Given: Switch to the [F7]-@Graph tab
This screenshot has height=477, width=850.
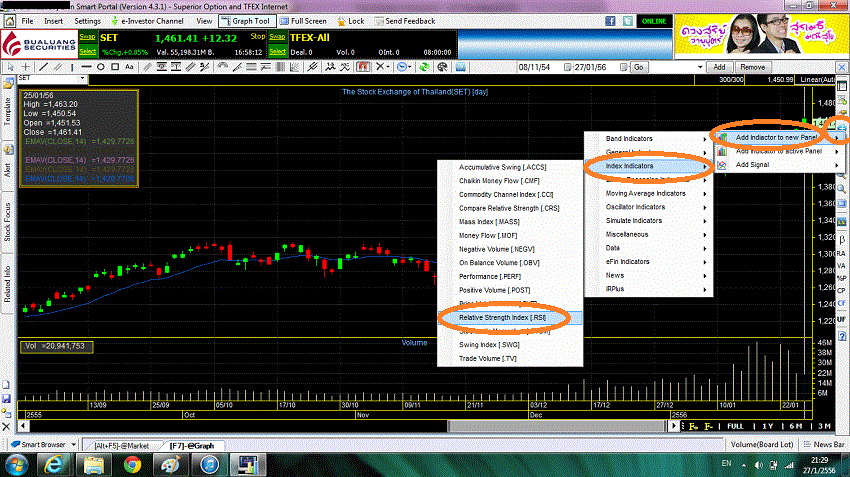Looking at the screenshot, I should click(191, 446).
